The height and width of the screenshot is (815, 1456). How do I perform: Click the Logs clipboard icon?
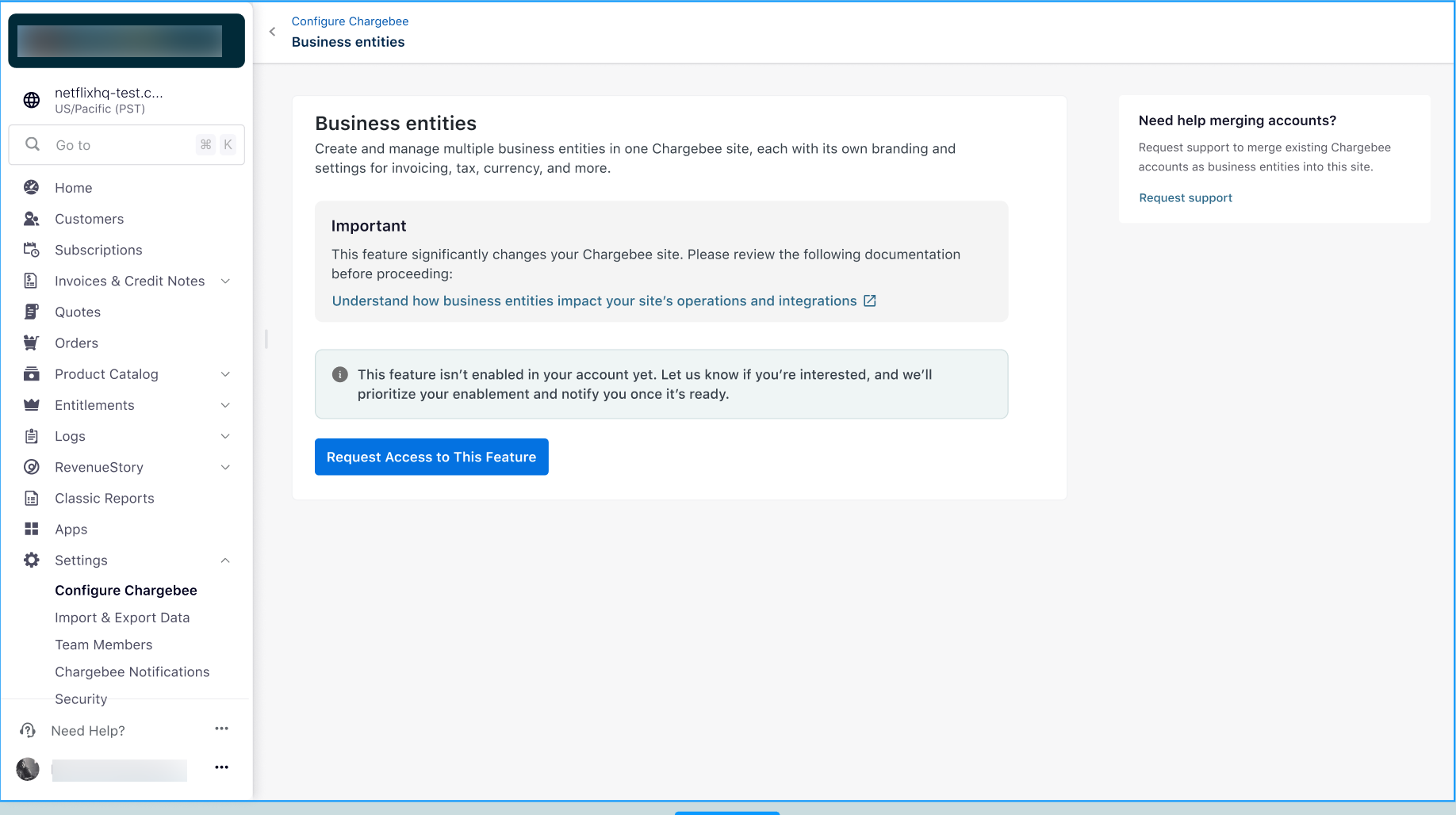(x=32, y=436)
